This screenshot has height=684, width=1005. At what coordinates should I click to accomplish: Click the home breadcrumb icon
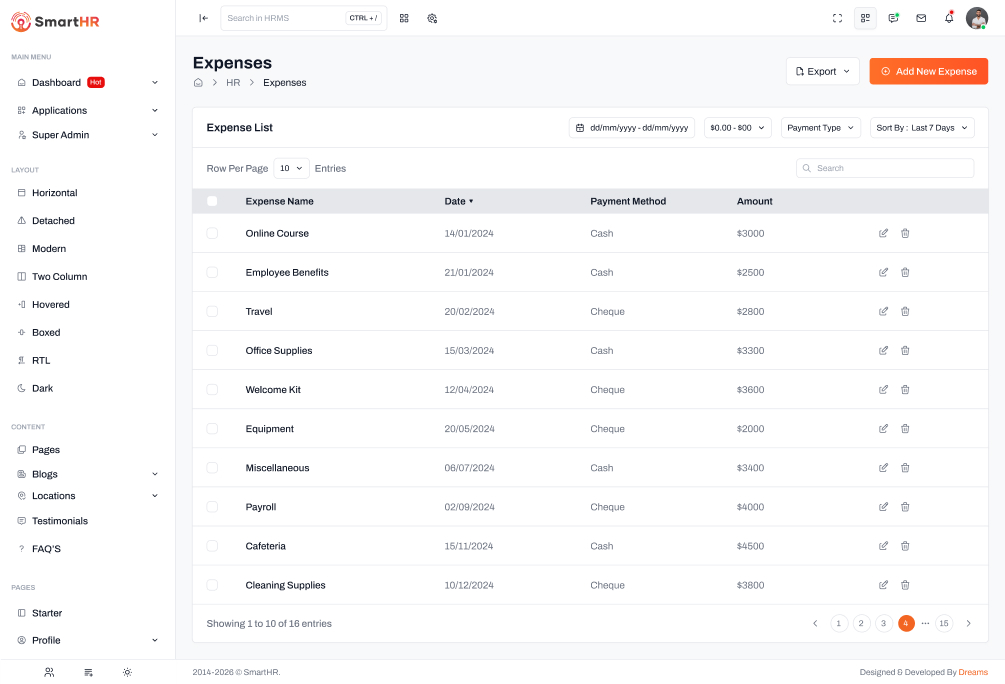tap(199, 83)
